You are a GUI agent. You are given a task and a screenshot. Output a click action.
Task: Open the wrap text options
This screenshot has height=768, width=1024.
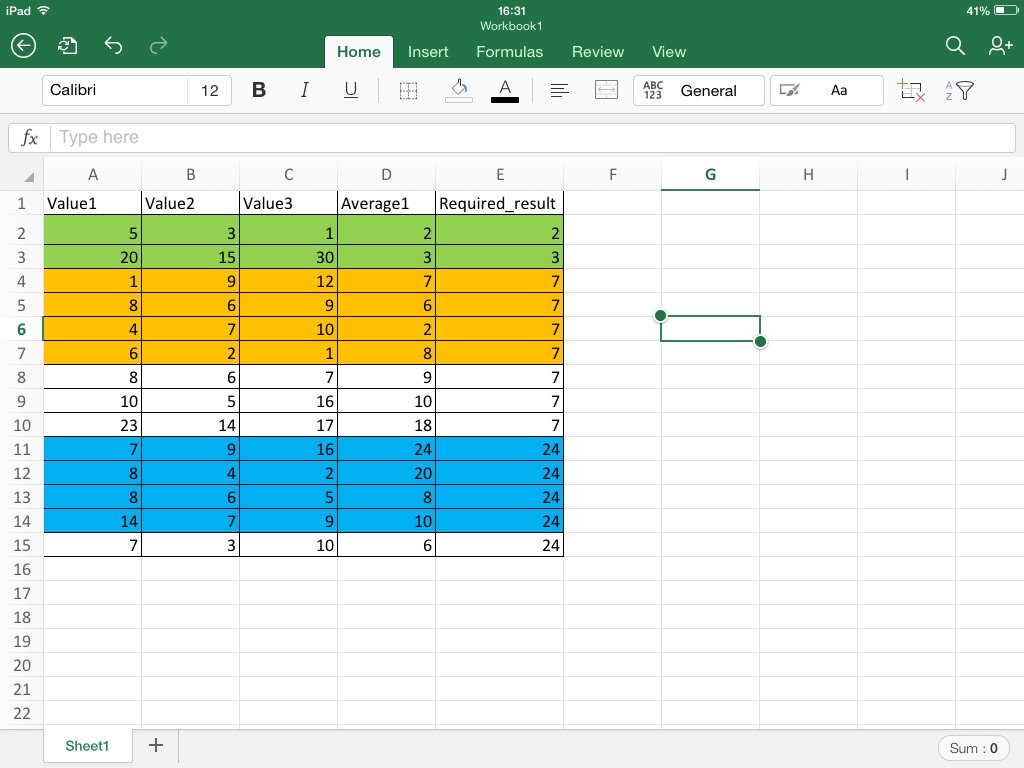coord(606,90)
